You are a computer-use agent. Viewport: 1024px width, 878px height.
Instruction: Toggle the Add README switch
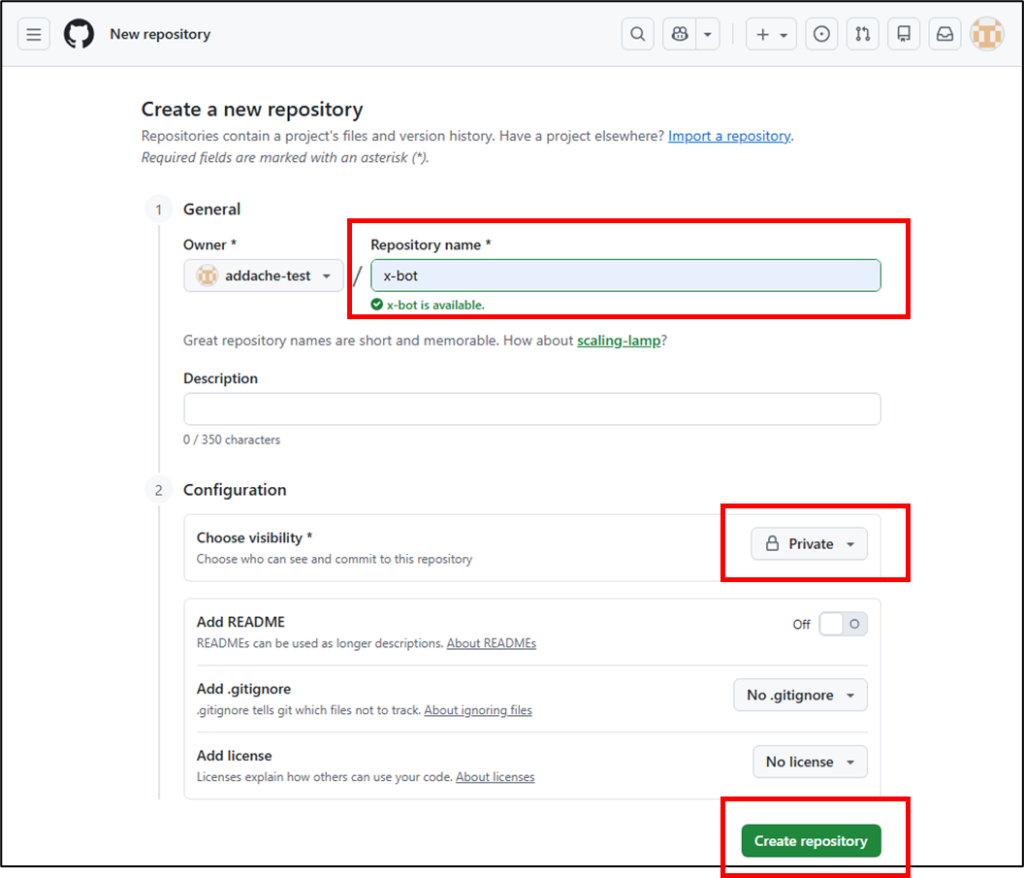point(842,624)
